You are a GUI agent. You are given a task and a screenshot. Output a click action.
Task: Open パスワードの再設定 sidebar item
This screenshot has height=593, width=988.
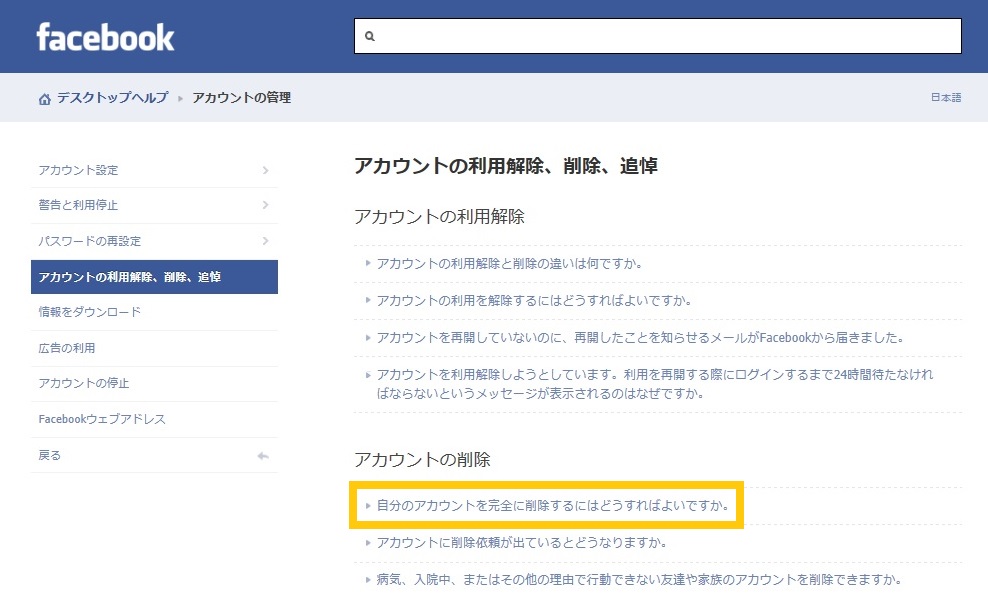(x=154, y=241)
